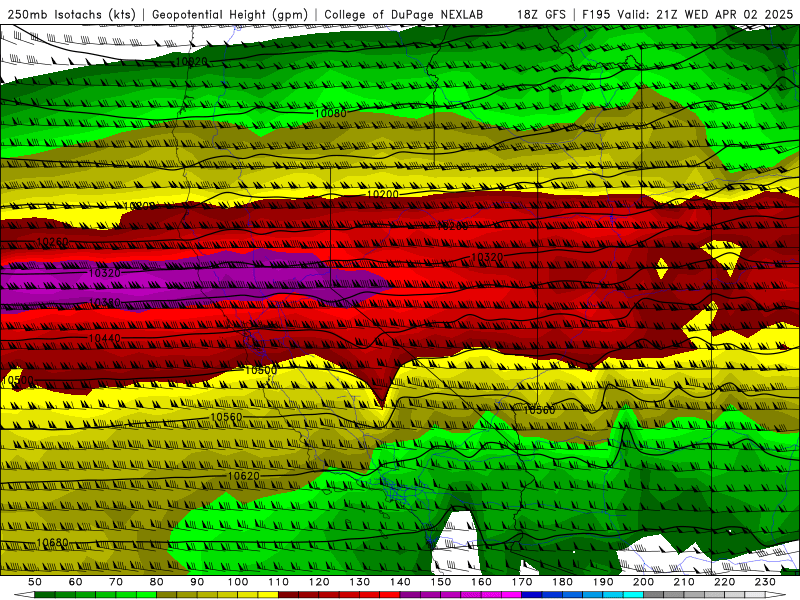
Task: Click the "F195" forecast hour label
Action: [x=596, y=15]
